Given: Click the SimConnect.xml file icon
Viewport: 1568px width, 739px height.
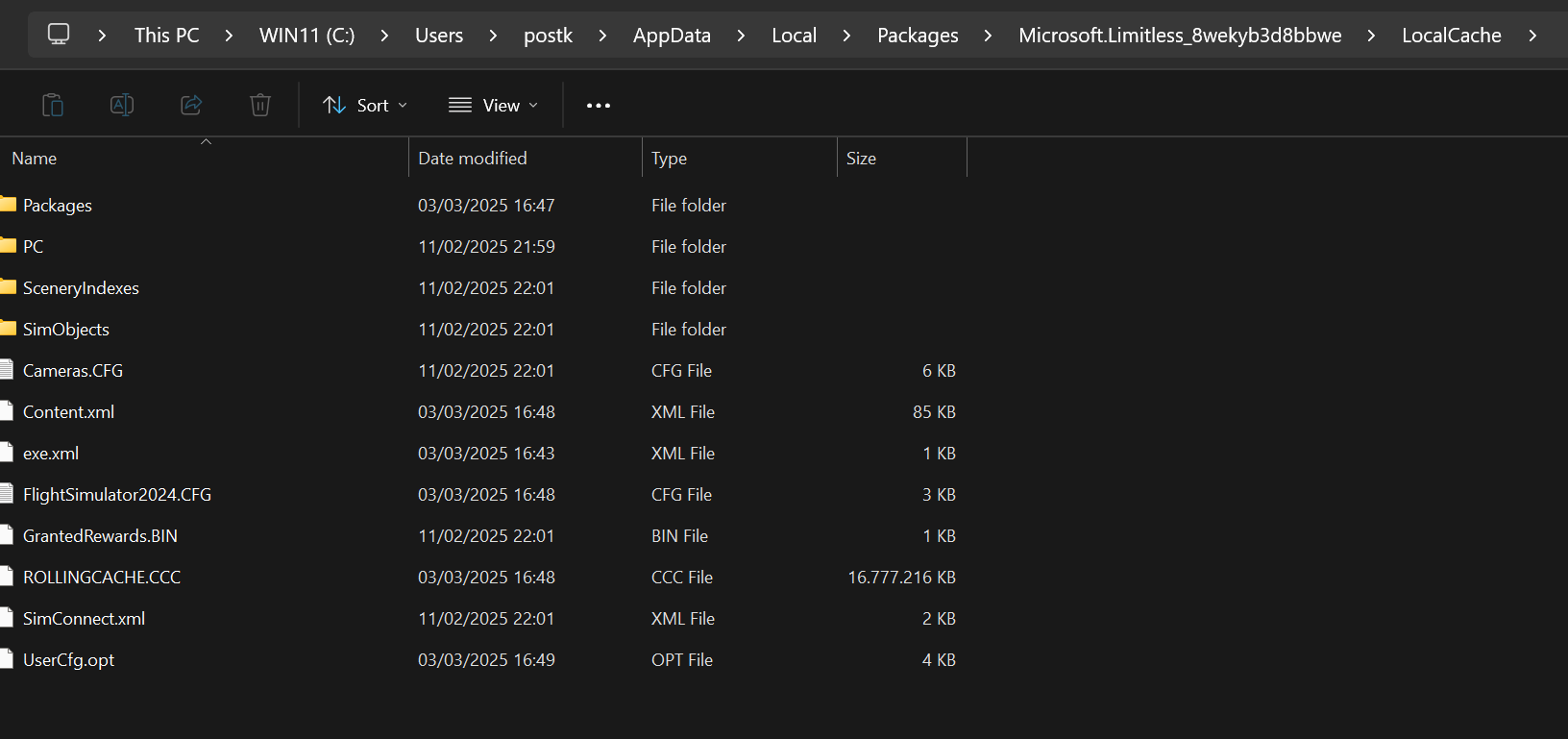Looking at the screenshot, I should (7, 618).
